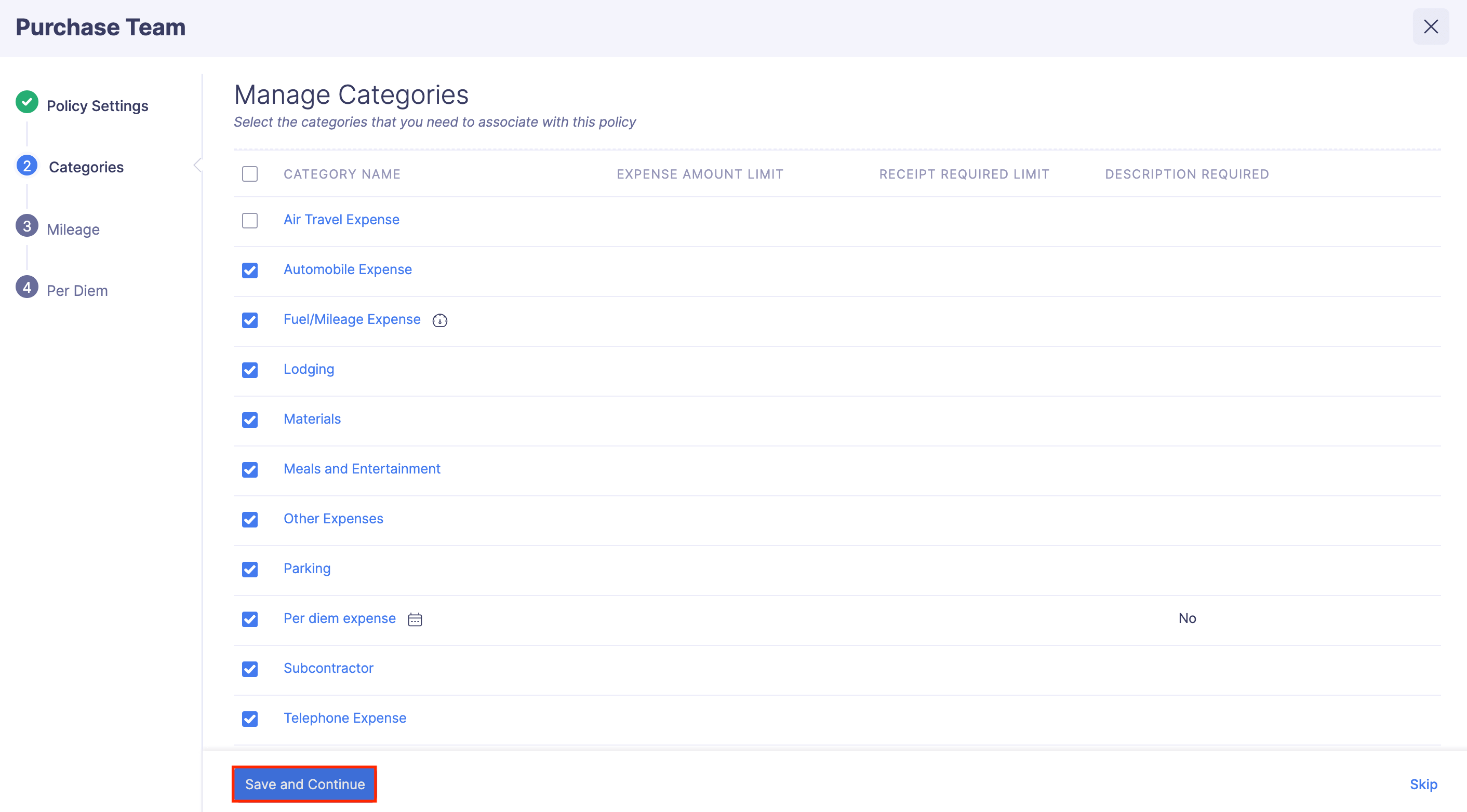
Task: Uncheck the Lodging category checkbox
Action: tap(249, 370)
